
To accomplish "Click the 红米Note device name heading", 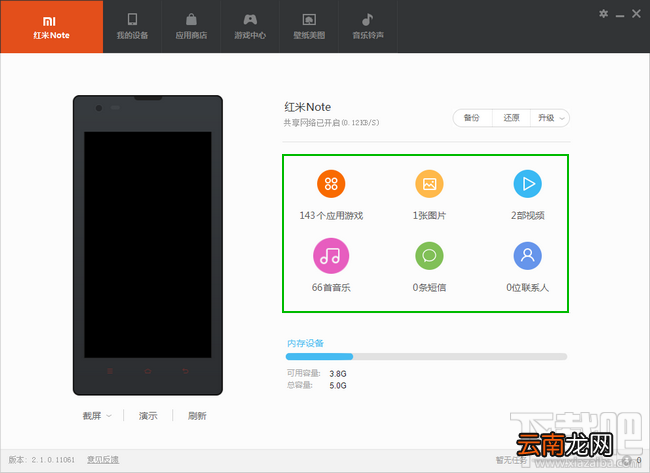I will tap(308, 107).
